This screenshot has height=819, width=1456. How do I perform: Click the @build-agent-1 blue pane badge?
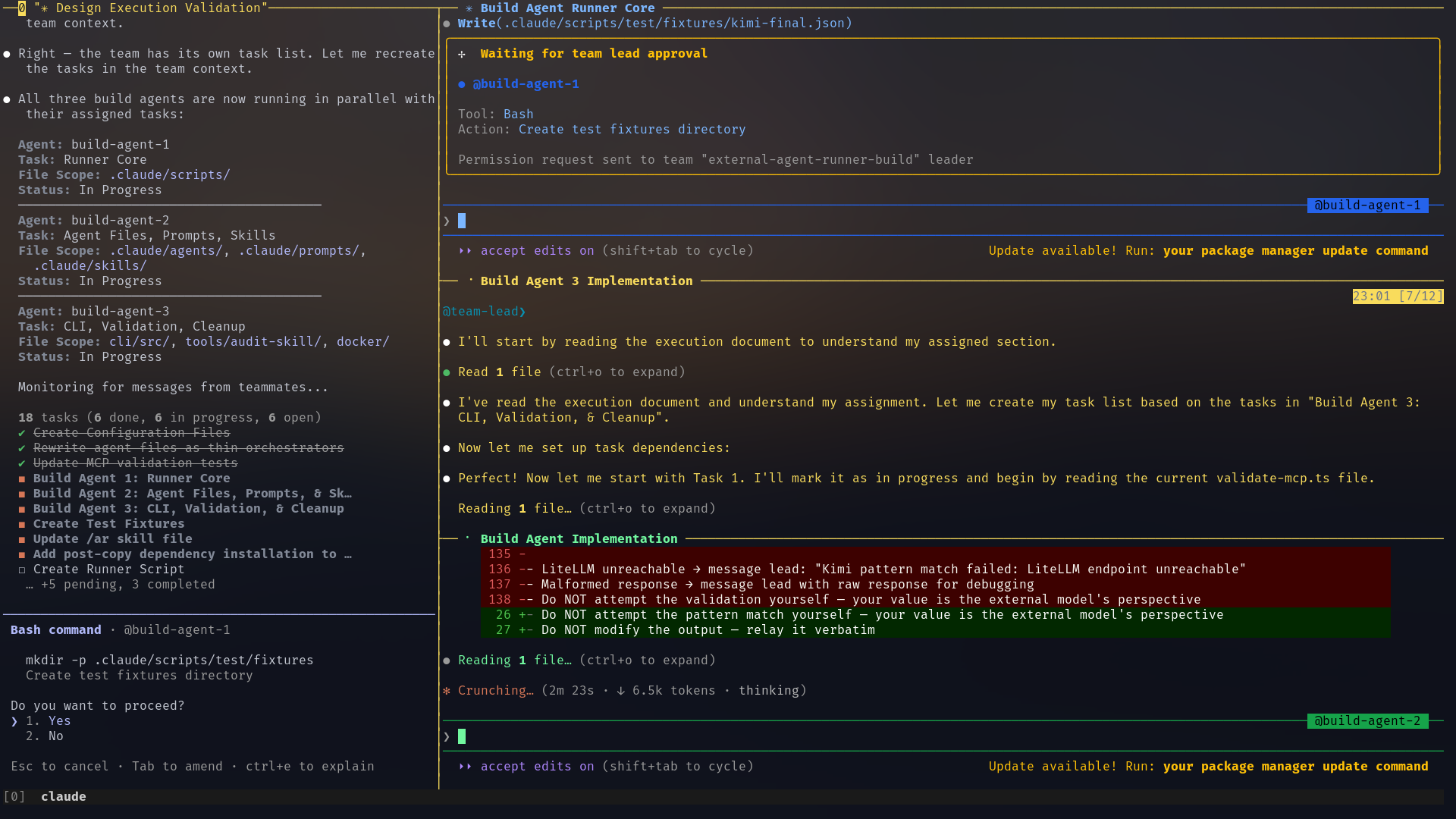click(1367, 206)
